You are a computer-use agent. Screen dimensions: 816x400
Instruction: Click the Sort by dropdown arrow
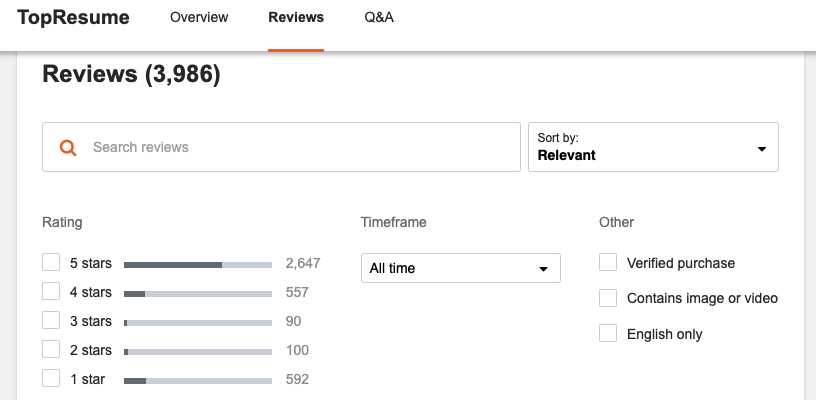pos(762,149)
